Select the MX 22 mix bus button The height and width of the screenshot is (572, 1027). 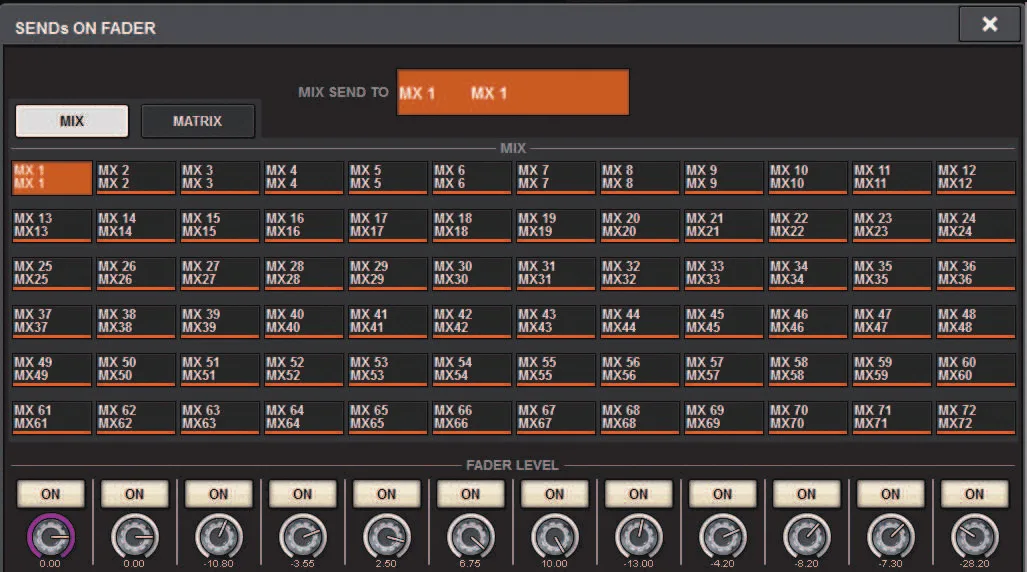(x=807, y=225)
